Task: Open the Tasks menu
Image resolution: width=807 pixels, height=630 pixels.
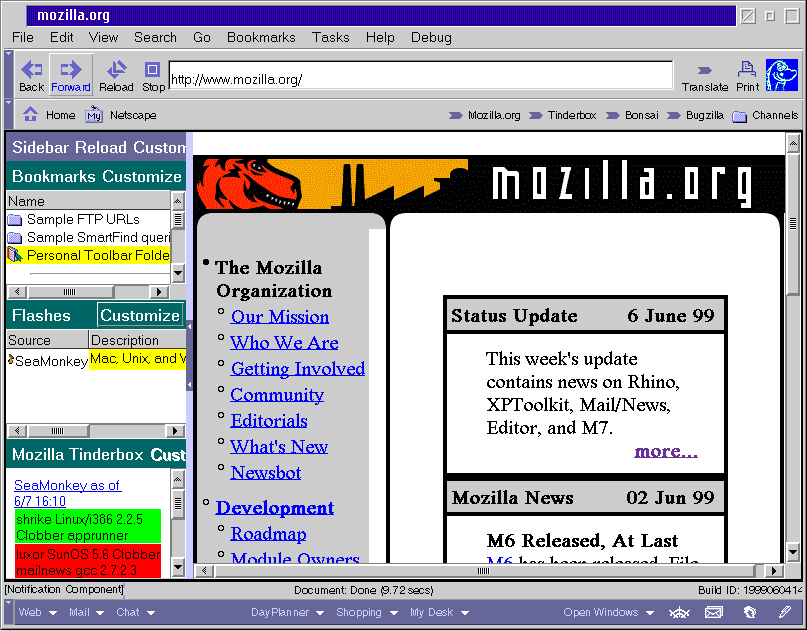Action: tap(330, 38)
